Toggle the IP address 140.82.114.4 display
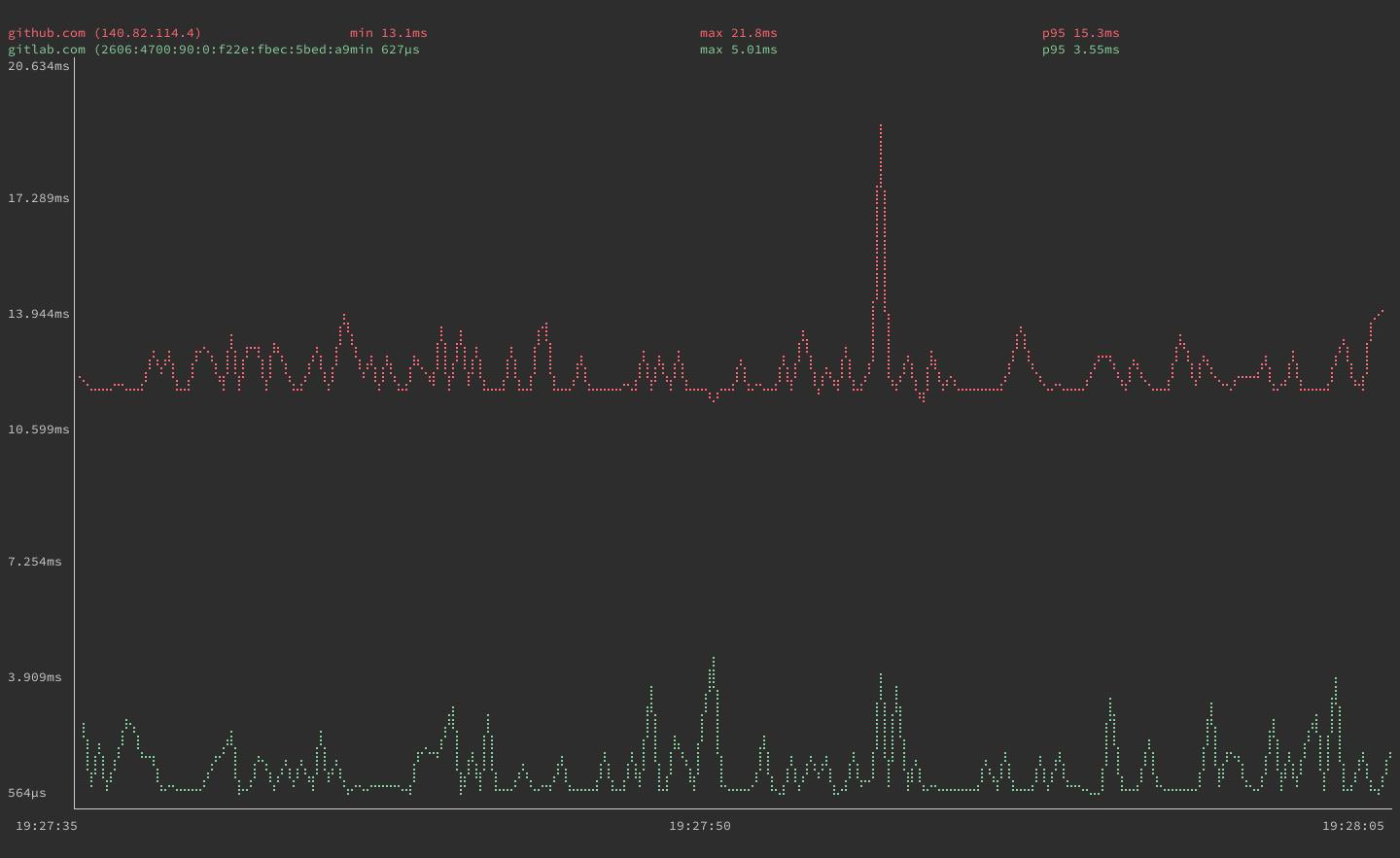The height and width of the screenshot is (858, 1400). tap(148, 32)
